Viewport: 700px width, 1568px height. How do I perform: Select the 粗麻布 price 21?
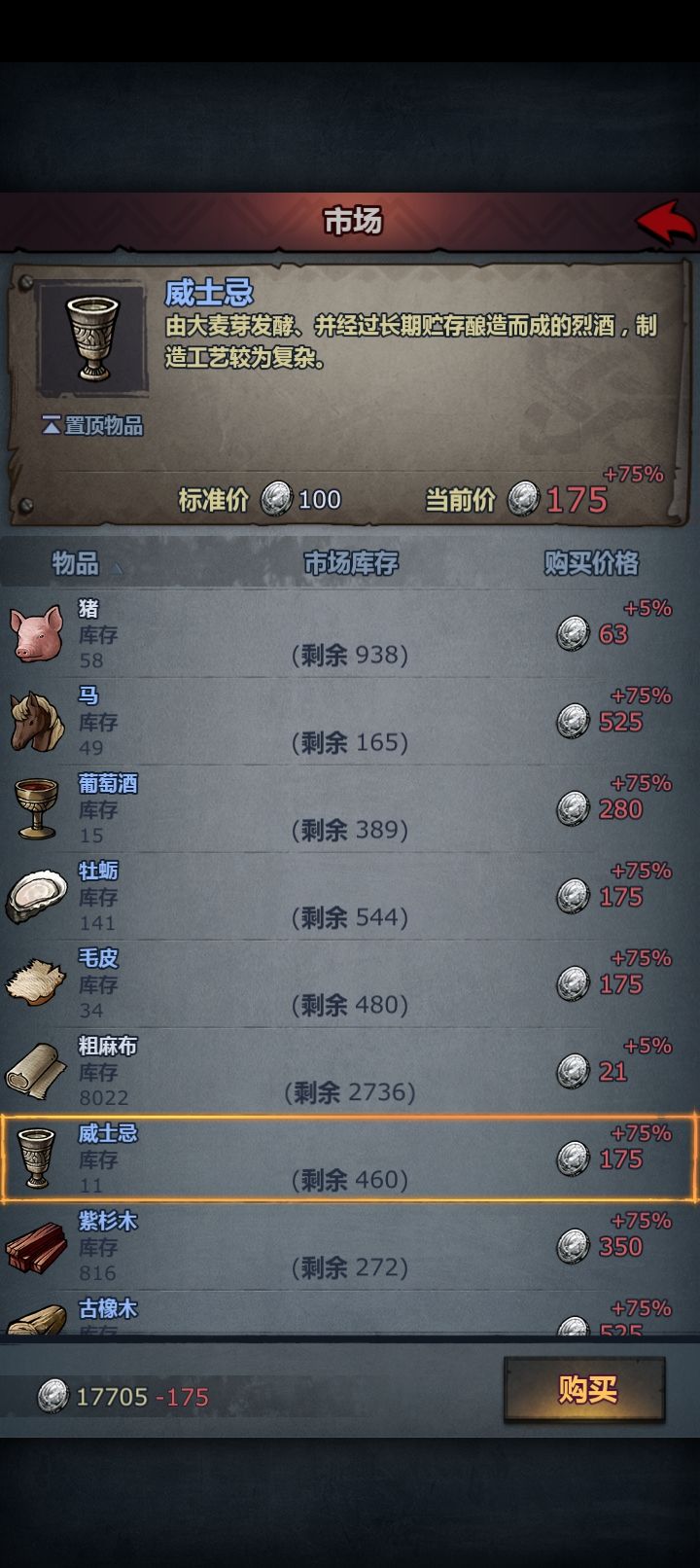point(613,1072)
